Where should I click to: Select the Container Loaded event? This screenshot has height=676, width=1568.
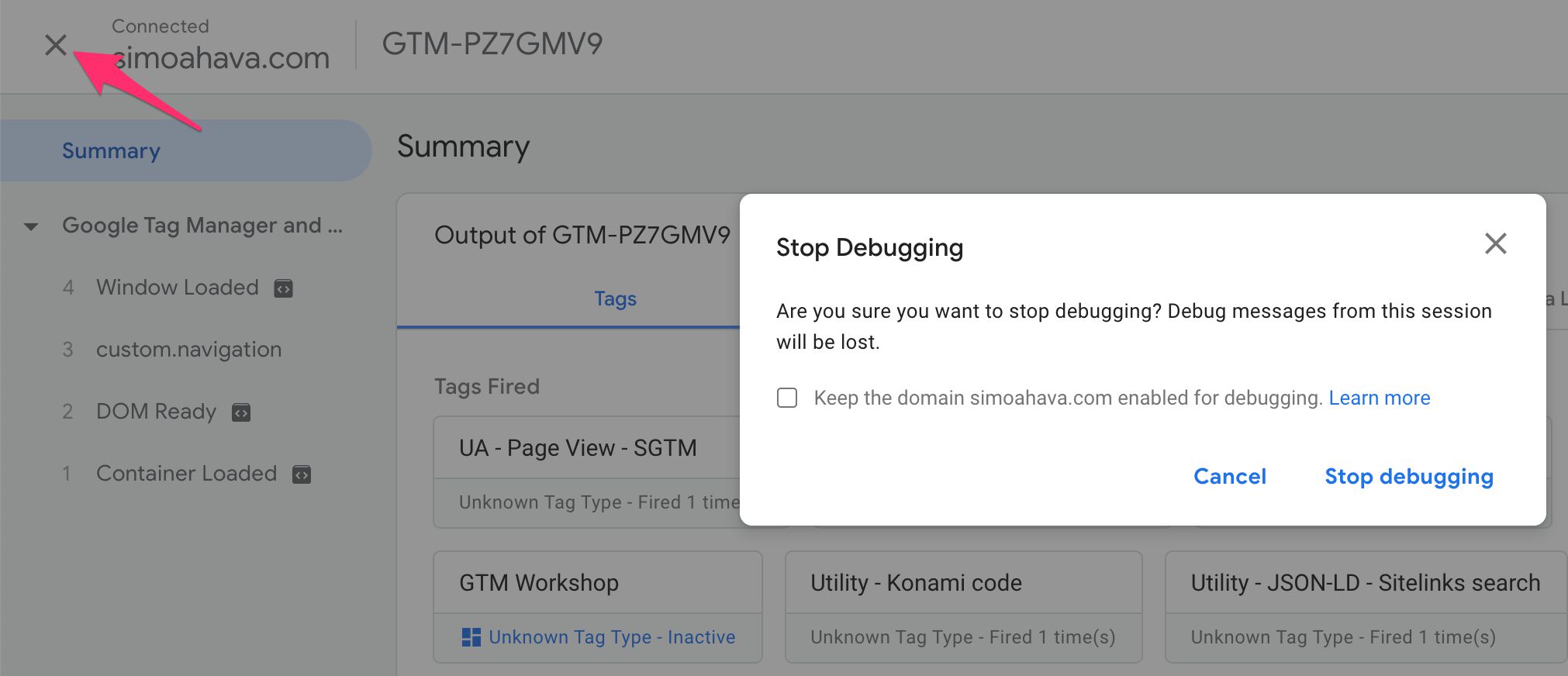[186, 474]
